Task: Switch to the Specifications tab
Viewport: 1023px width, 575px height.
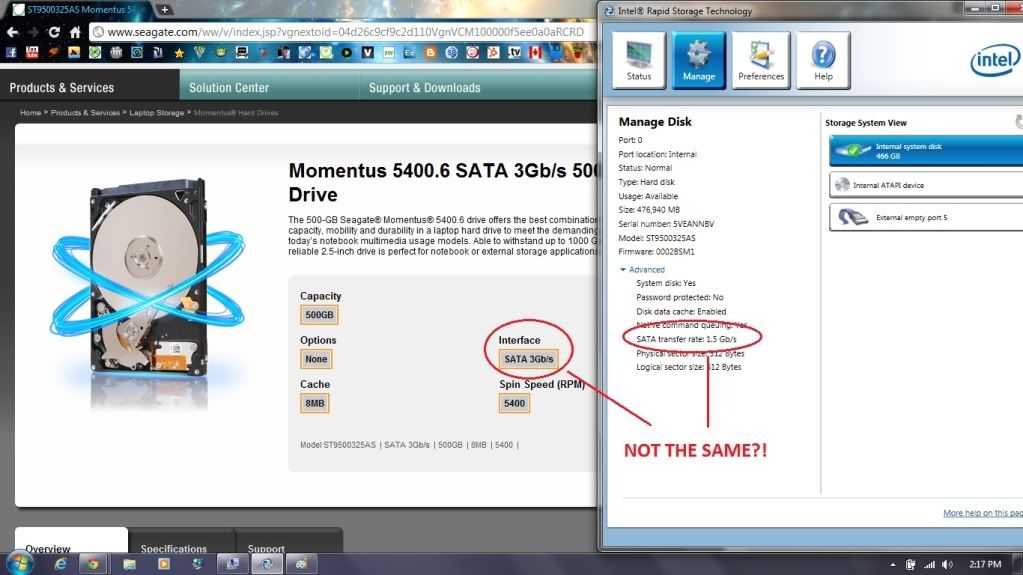Action: pyautogui.click(x=174, y=547)
